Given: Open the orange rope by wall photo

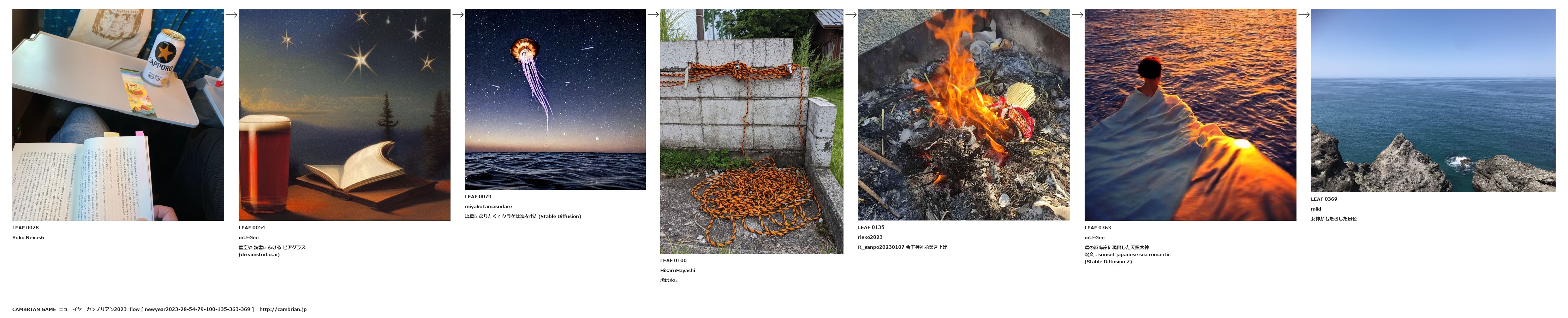Looking at the screenshot, I should 752,131.
